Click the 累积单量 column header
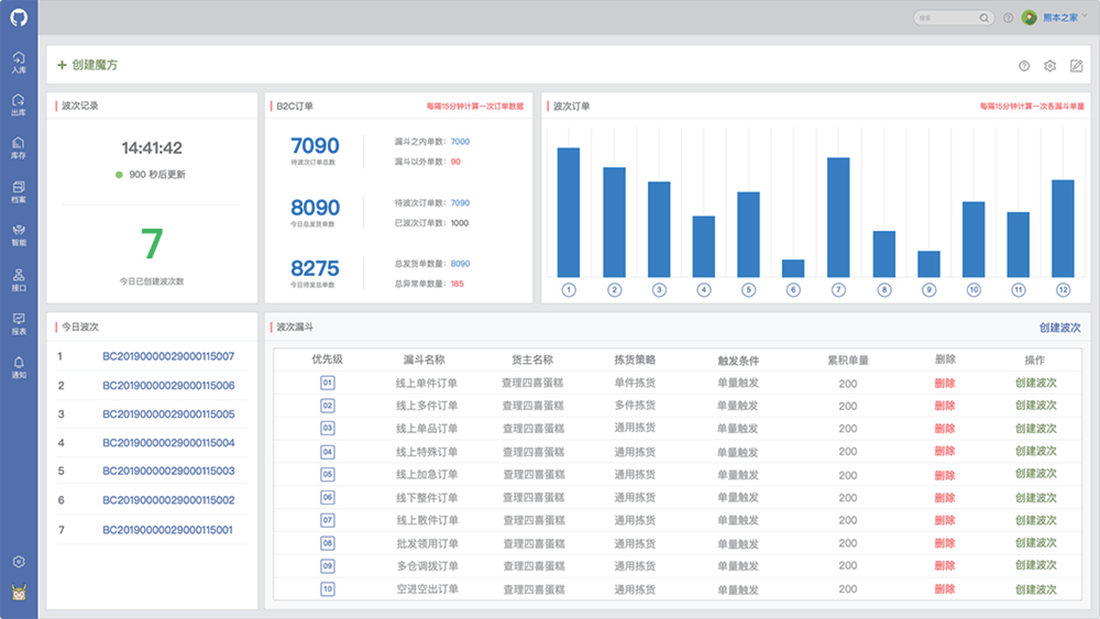The height and width of the screenshot is (619, 1100). pyautogui.click(x=847, y=360)
